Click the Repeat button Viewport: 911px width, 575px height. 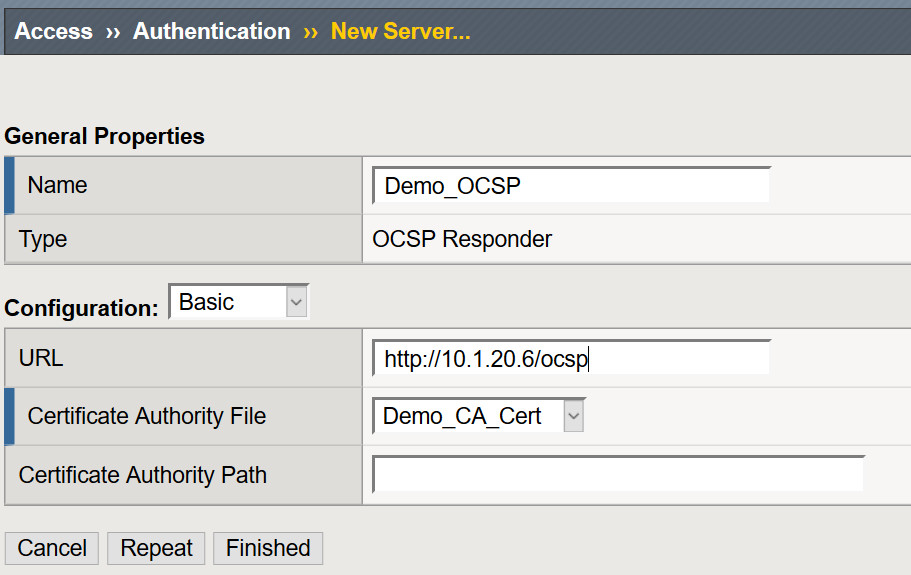(156, 548)
